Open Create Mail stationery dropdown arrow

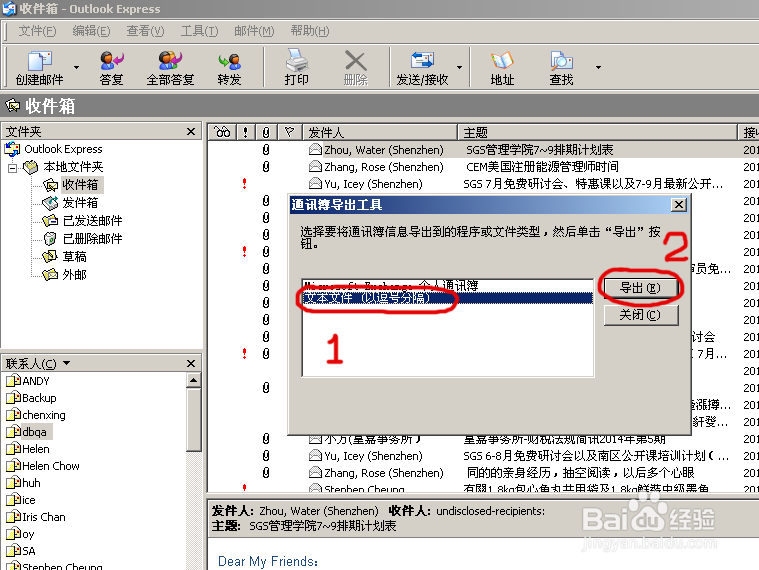(76, 67)
